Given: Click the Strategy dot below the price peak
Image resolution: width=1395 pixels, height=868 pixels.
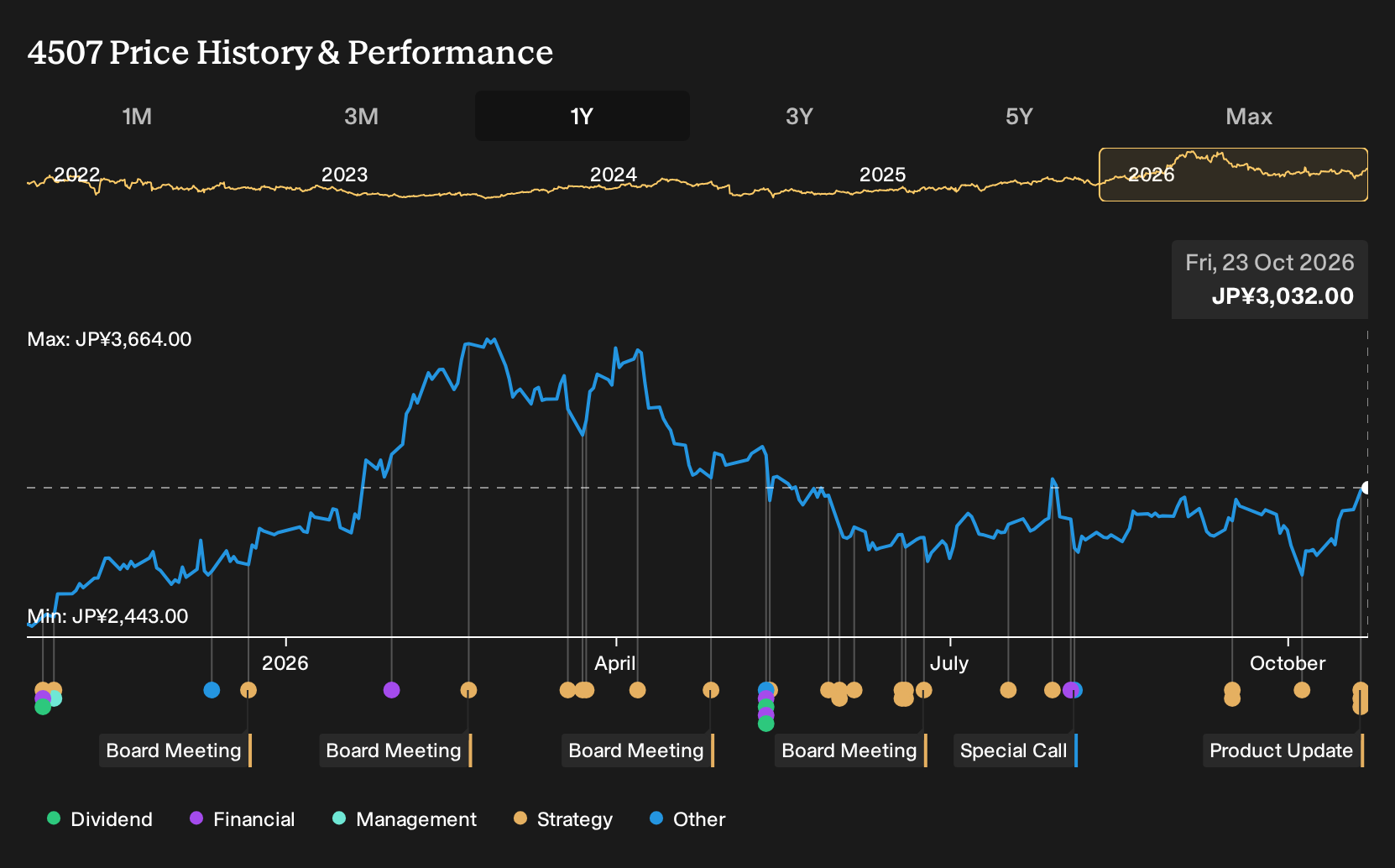Looking at the screenshot, I should pyautogui.click(x=468, y=690).
